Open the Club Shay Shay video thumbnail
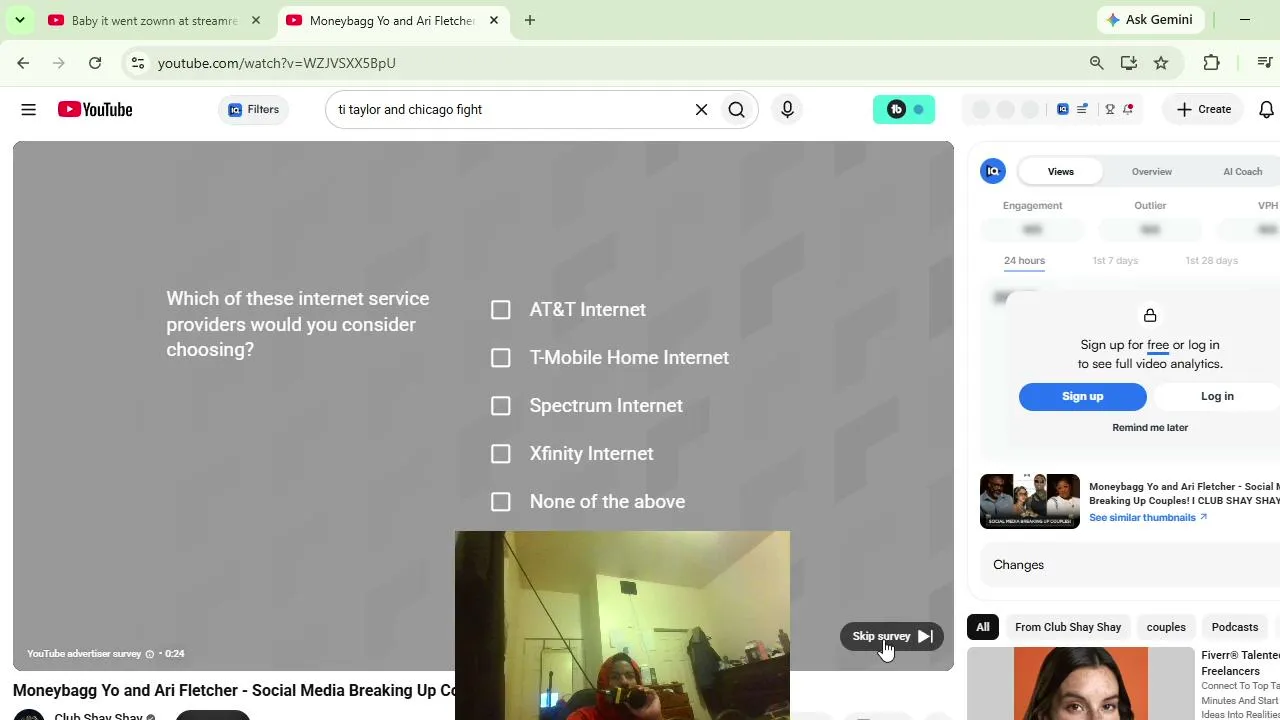1280x720 pixels. 1030,501
